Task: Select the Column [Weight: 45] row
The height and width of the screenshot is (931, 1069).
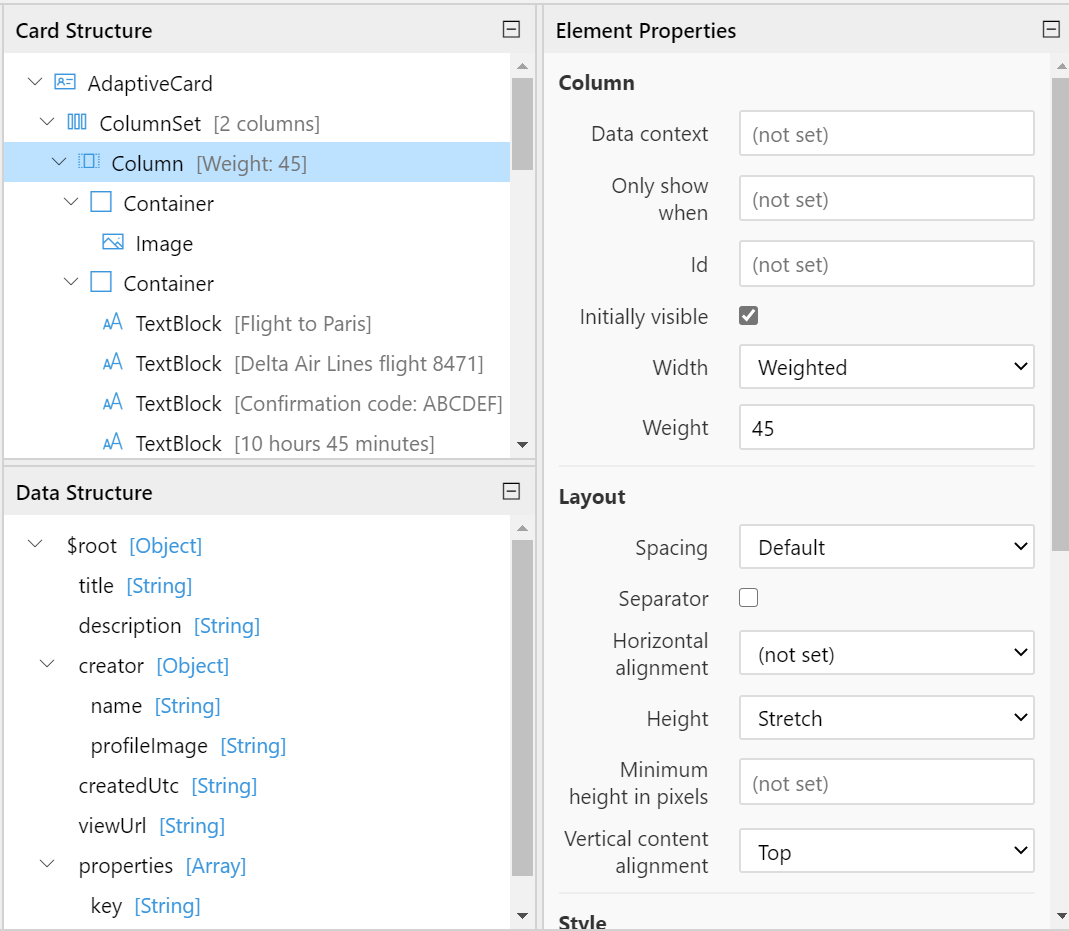Action: 256,162
